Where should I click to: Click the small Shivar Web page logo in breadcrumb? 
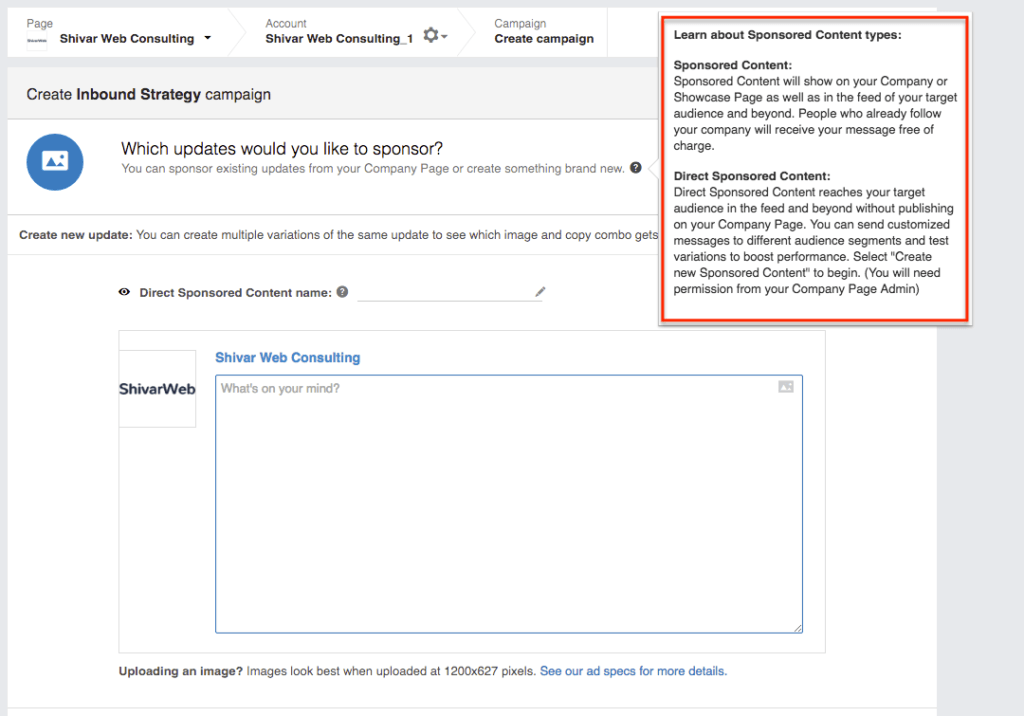click(37, 40)
